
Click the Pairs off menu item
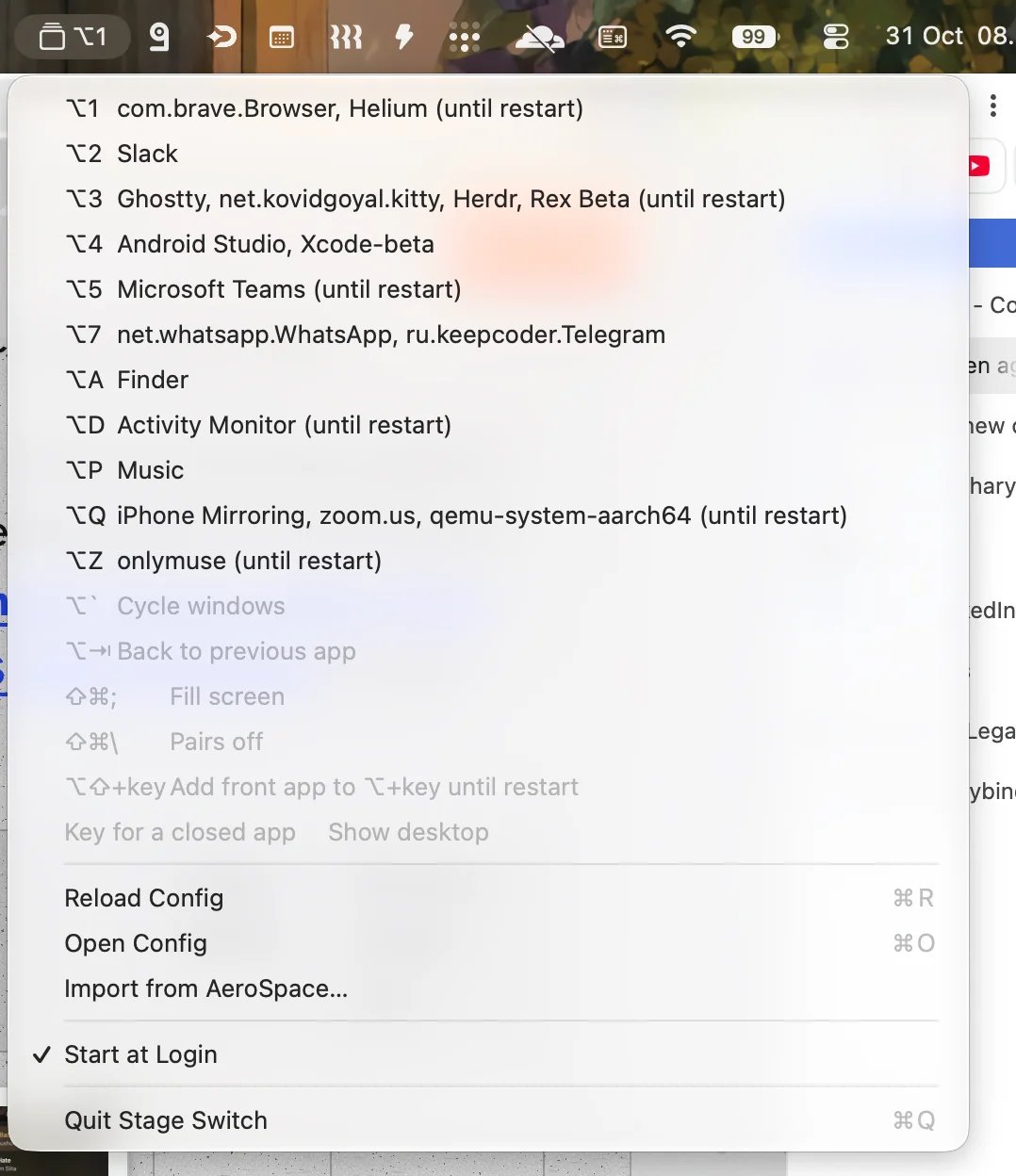[x=488, y=742]
